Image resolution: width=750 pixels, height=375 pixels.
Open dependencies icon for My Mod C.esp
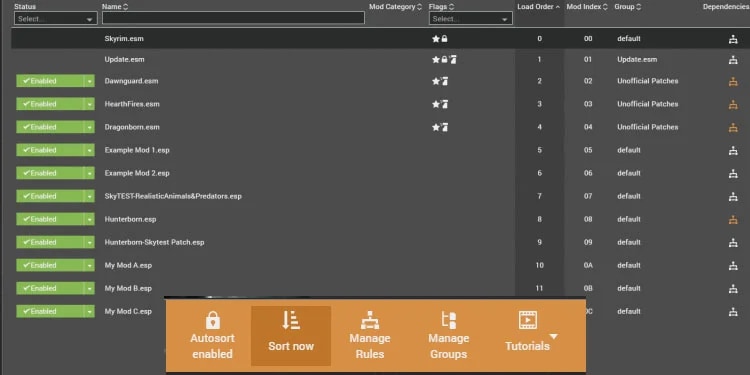[x=733, y=311]
